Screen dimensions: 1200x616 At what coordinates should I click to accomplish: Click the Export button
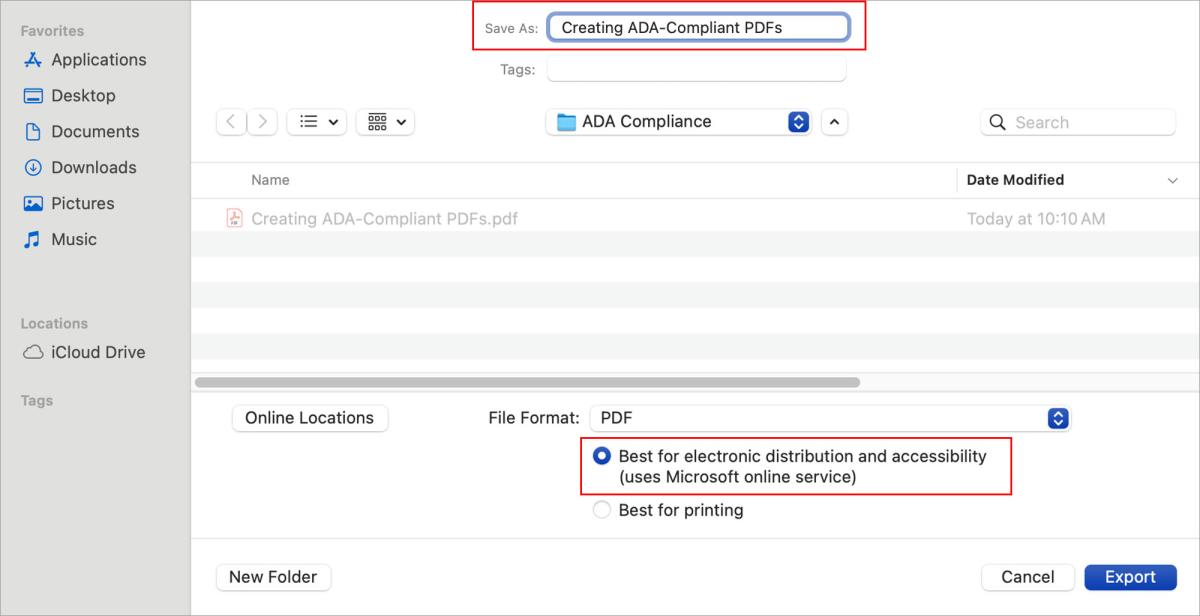(x=1130, y=577)
